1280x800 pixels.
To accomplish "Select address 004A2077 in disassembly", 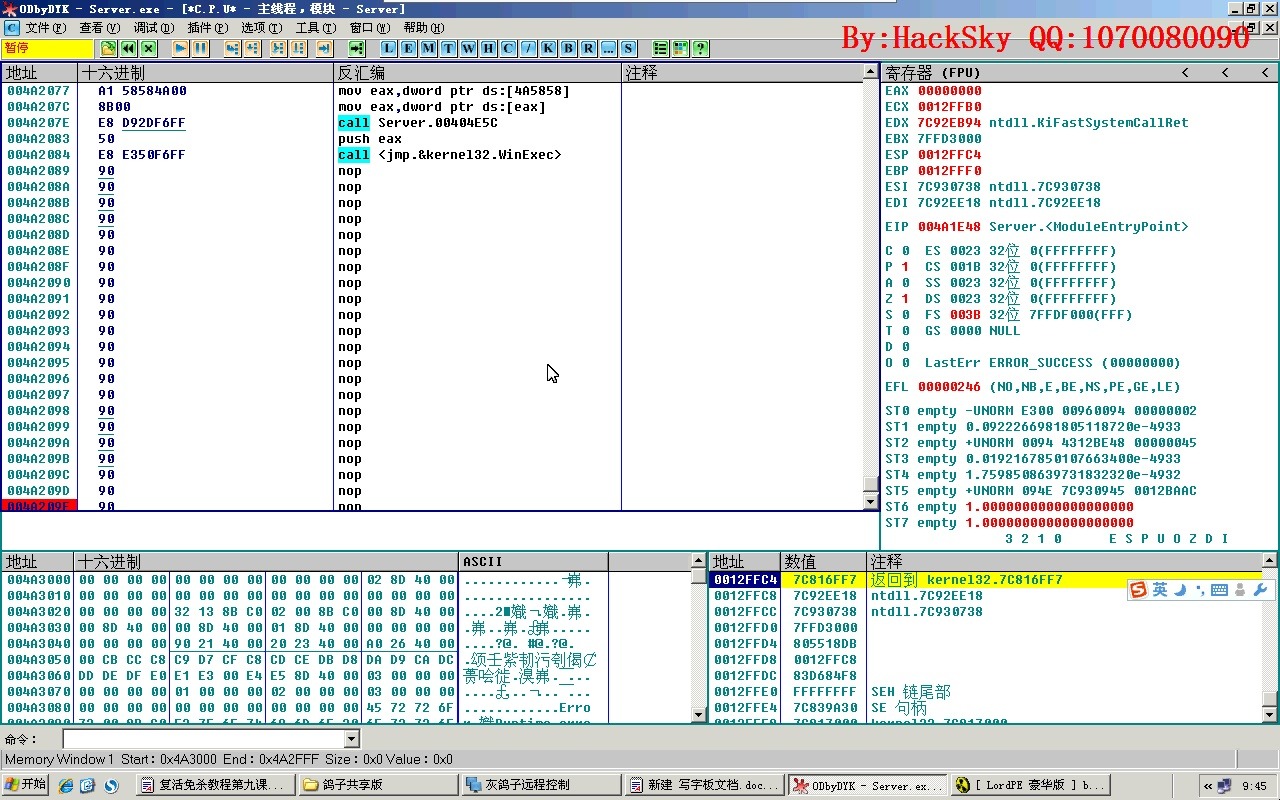I will 39,91.
